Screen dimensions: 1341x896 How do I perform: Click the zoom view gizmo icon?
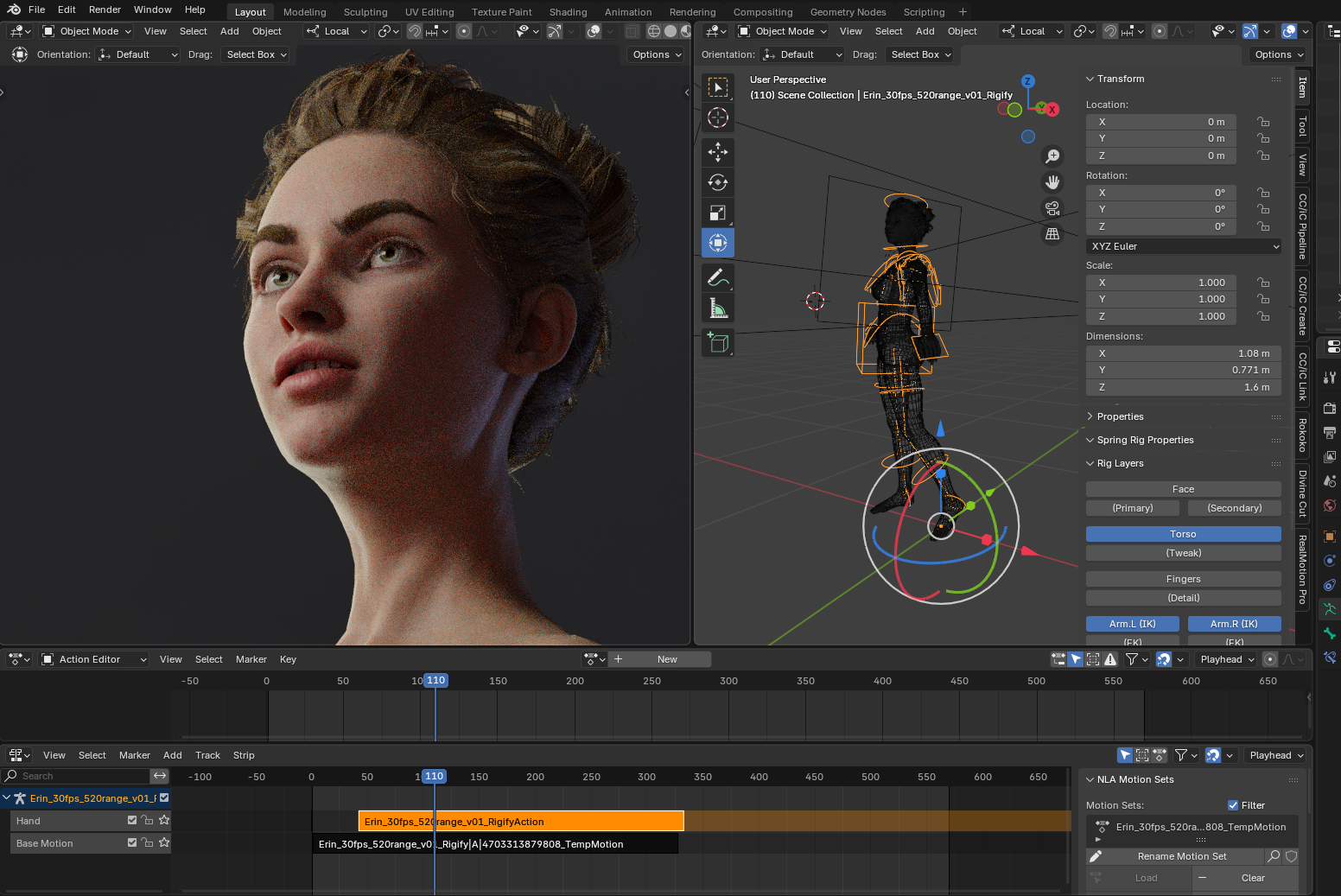pos(1052,156)
